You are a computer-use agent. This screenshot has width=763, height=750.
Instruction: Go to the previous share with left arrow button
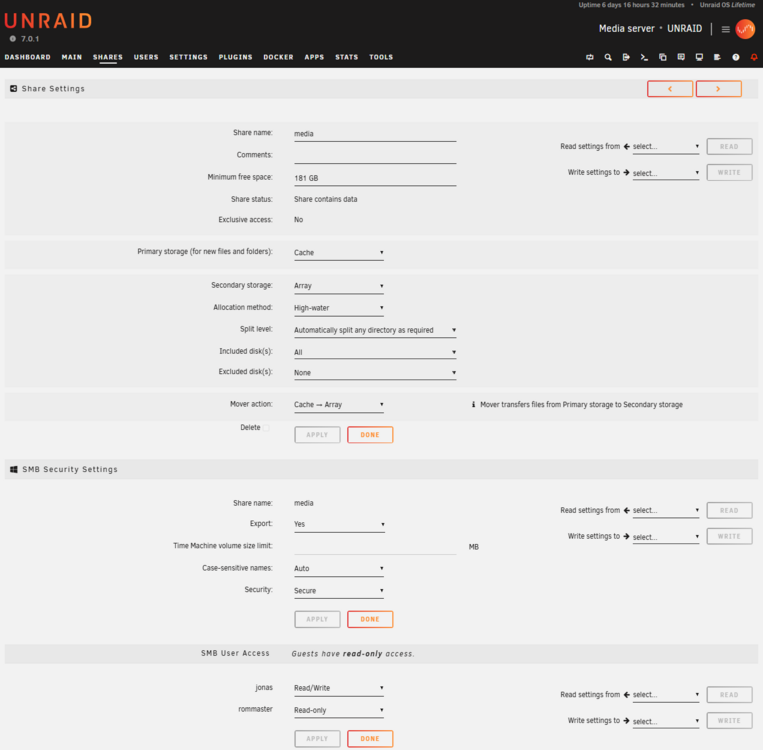point(670,89)
